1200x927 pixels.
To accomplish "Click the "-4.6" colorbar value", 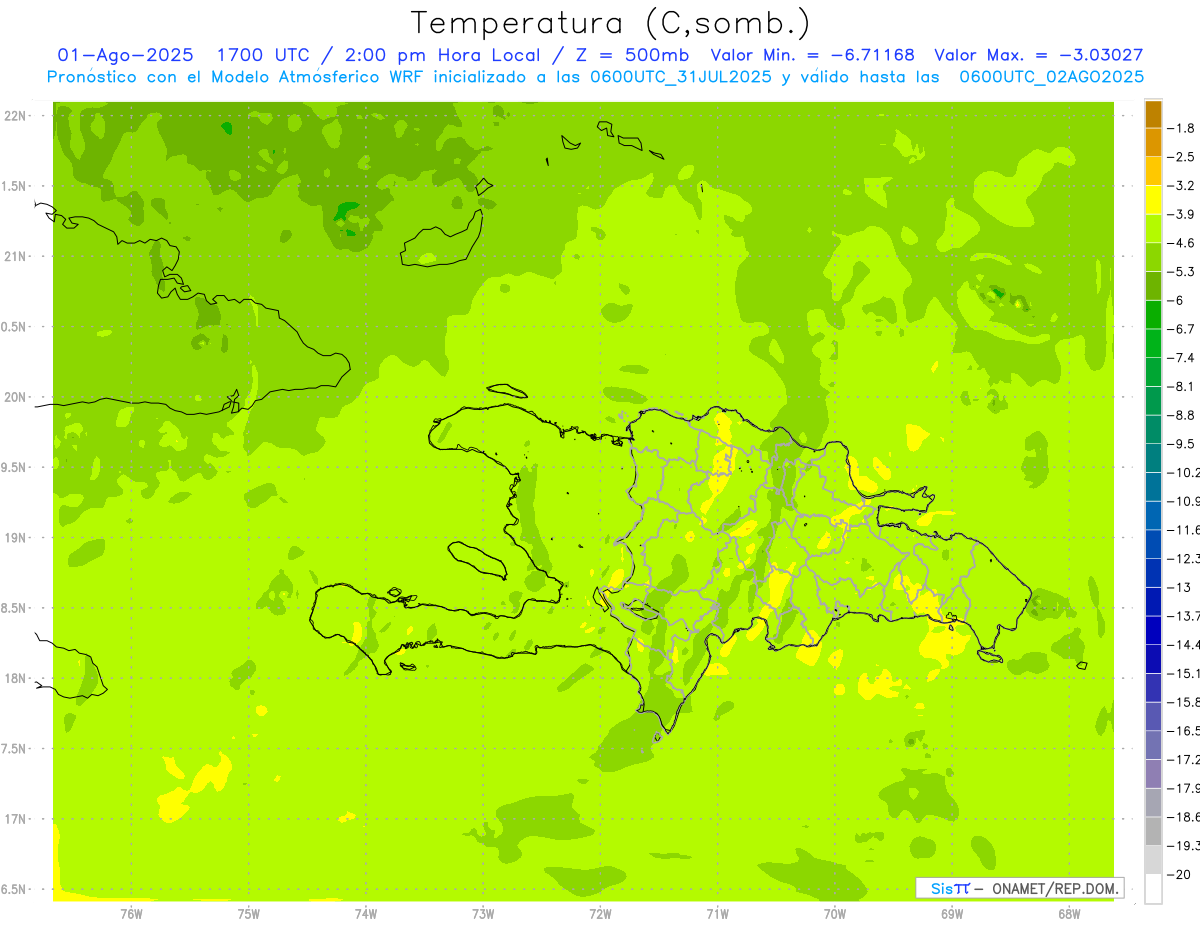I will [1183, 243].
